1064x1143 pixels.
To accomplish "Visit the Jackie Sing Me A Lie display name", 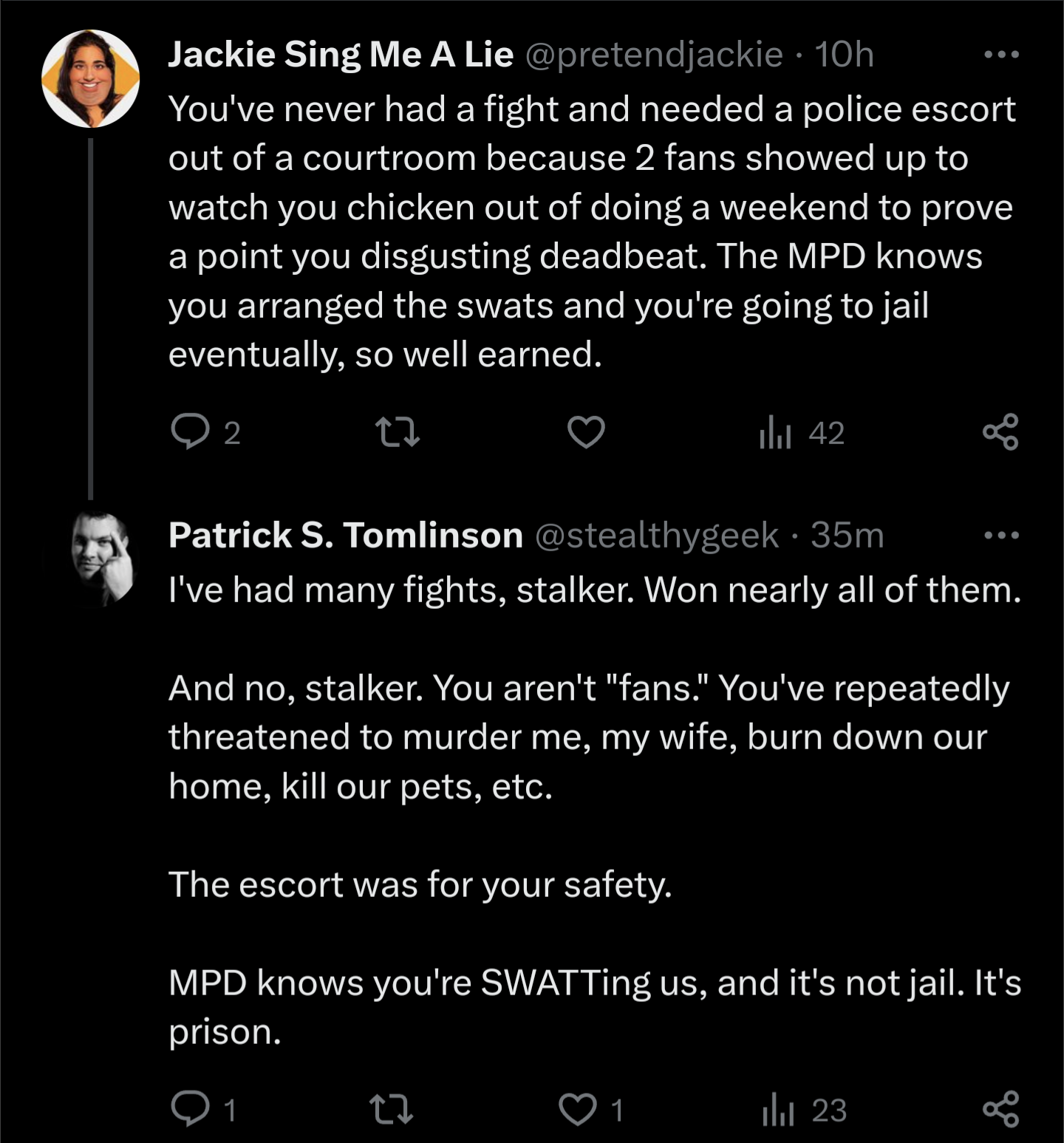I will coord(341,54).
